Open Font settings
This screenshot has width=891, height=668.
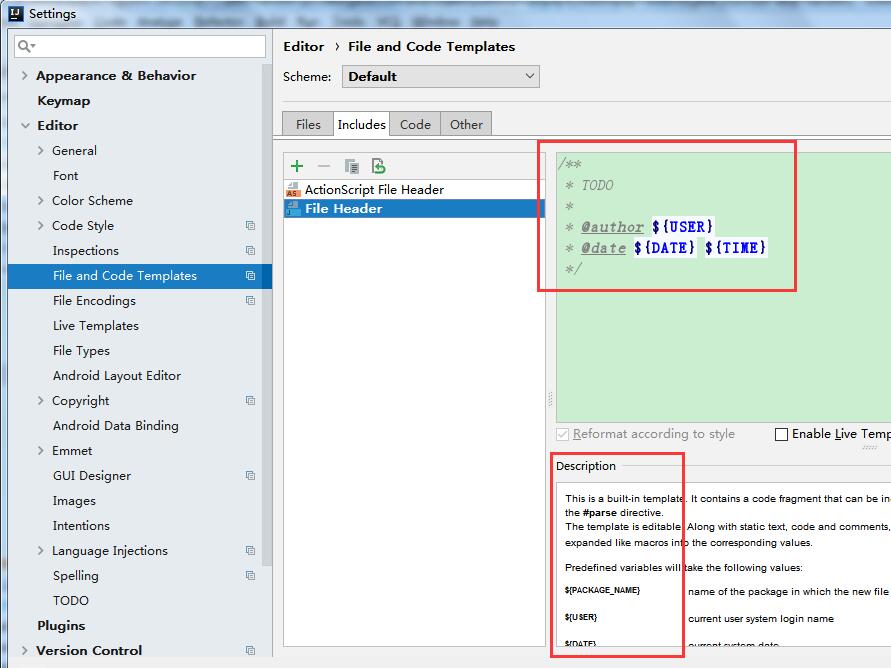point(65,176)
